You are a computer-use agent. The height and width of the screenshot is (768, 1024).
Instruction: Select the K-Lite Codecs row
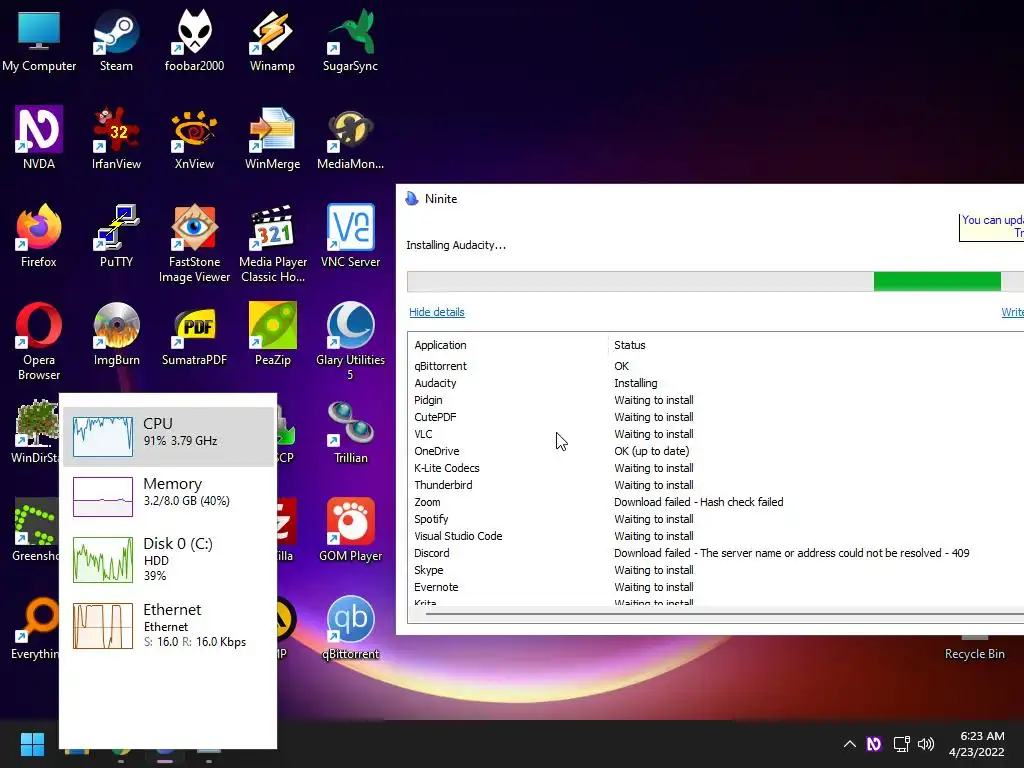click(716, 468)
